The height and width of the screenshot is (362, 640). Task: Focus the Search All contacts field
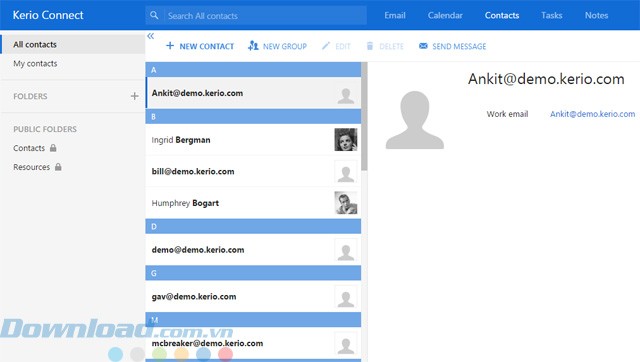256,16
